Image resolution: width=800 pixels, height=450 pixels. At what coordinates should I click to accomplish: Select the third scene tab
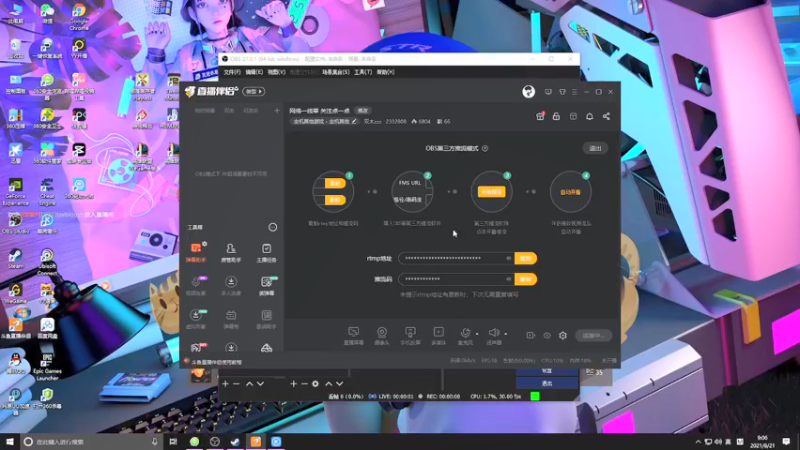pyautogui.click(x=251, y=110)
